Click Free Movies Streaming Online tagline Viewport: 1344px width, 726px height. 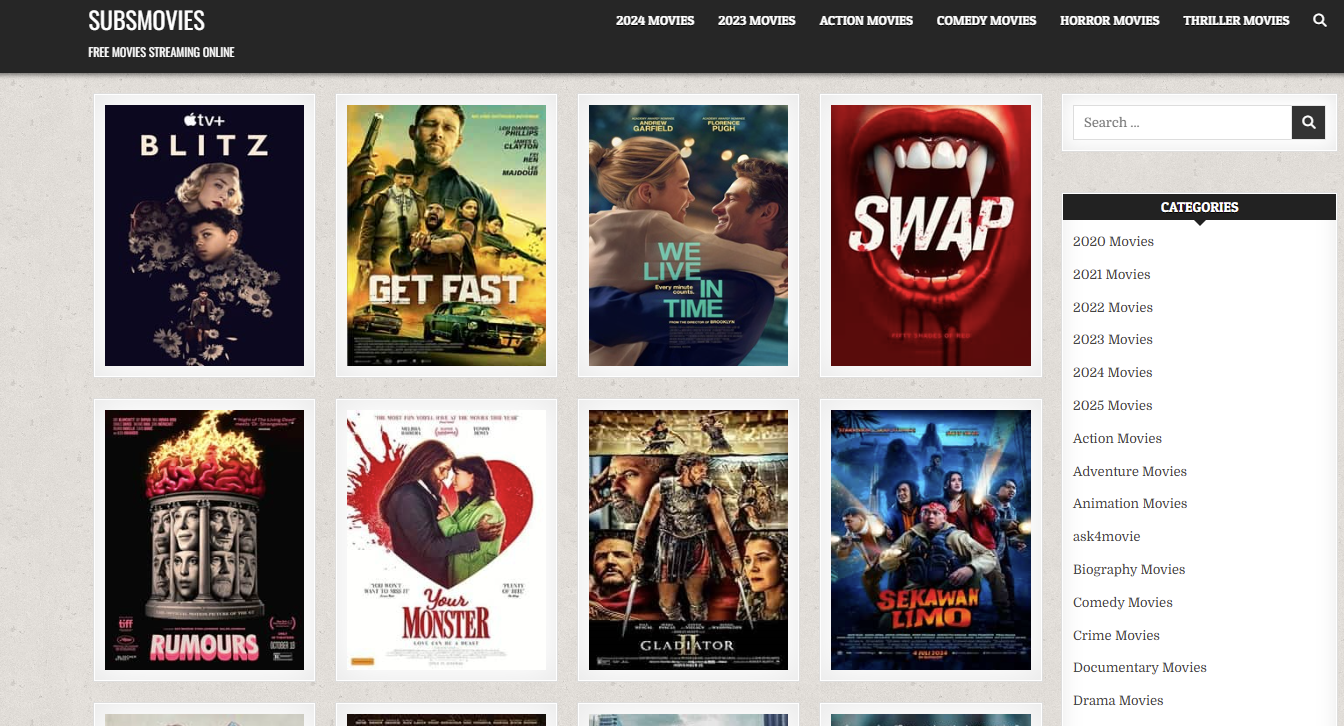(161, 52)
